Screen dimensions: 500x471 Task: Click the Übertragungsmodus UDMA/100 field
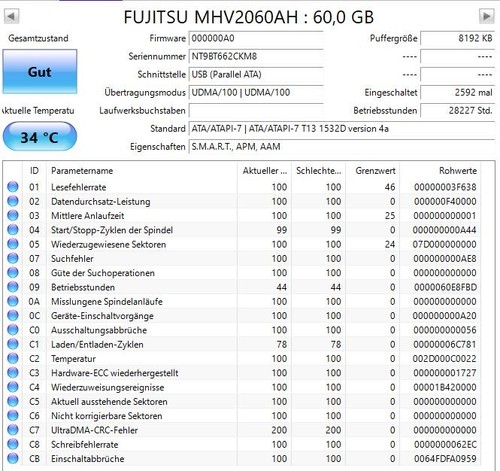pyautogui.click(x=256, y=92)
